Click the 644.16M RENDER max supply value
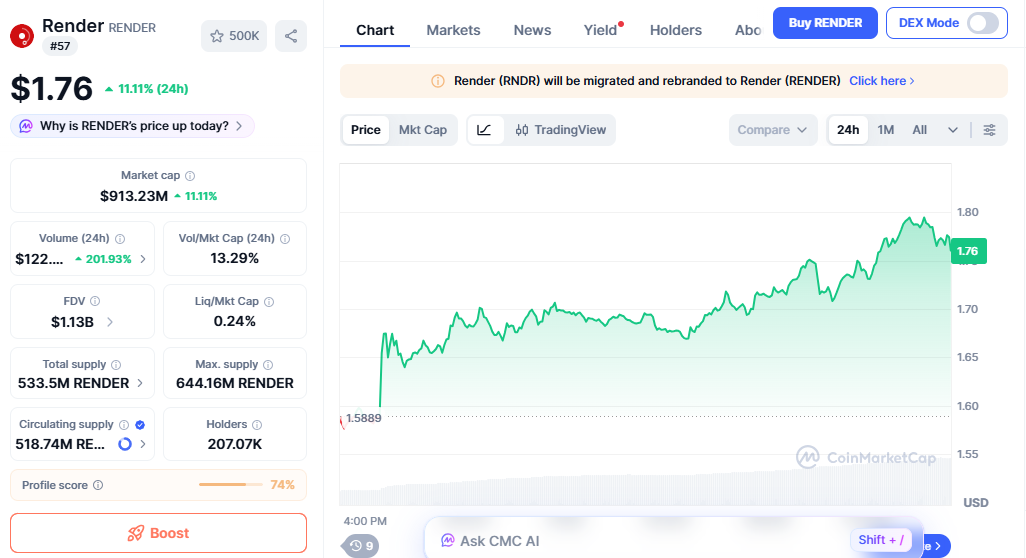 click(x=235, y=383)
